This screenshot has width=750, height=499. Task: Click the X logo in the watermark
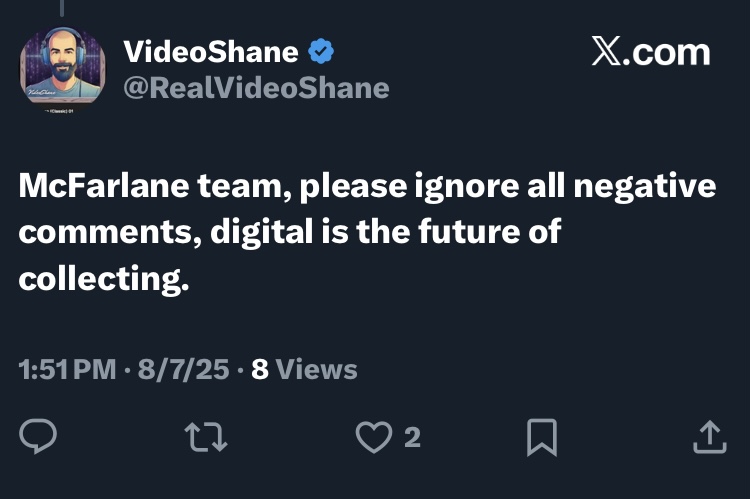click(x=607, y=52)
